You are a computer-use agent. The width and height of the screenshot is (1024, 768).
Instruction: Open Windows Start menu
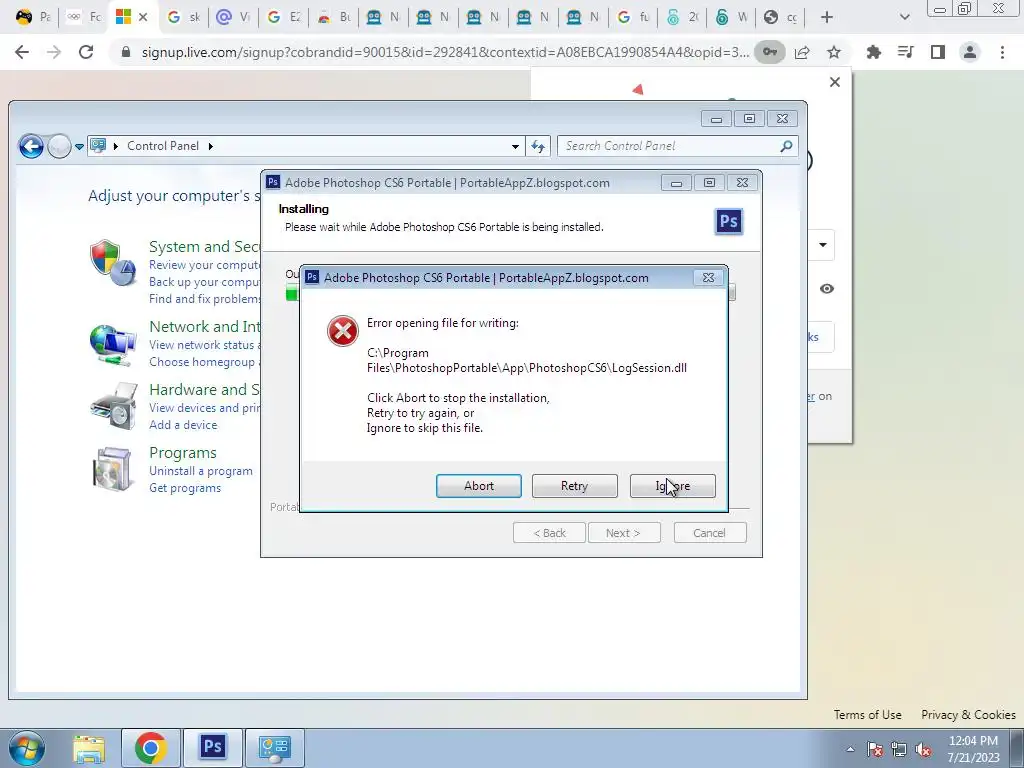coord(27,748)
